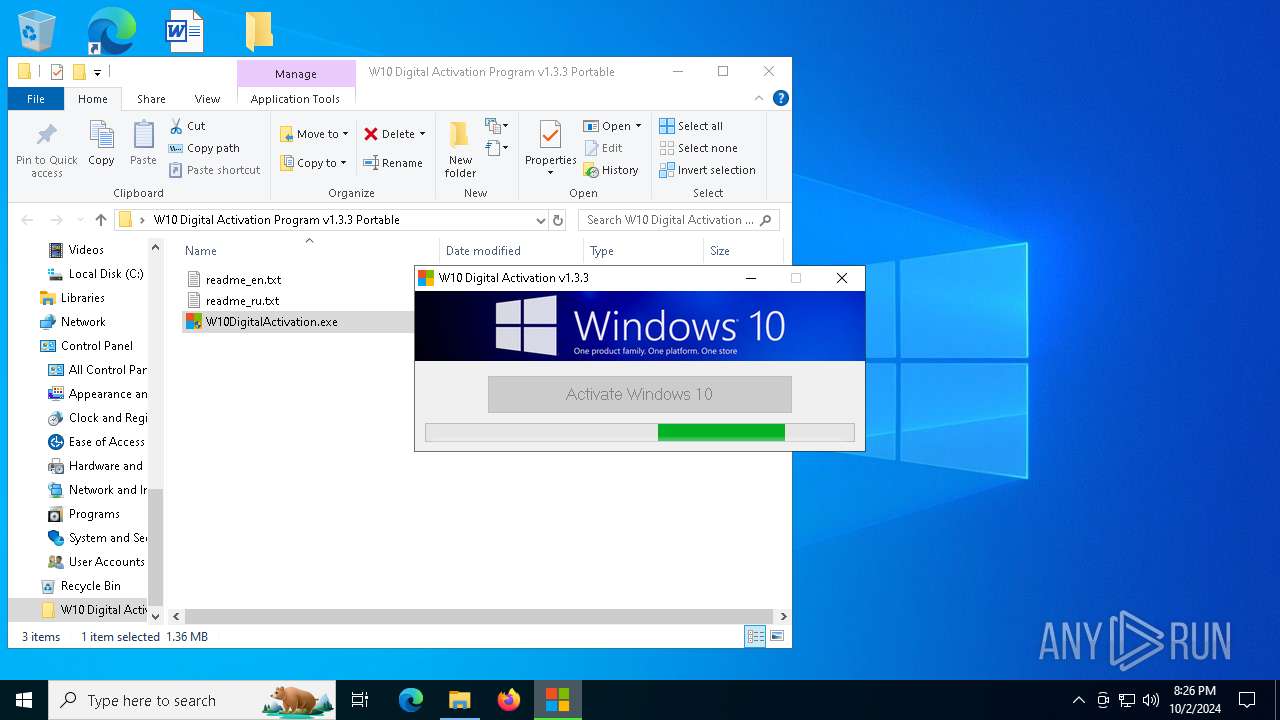
Task: Click the Paste ribbon icon
Action: (143, 143)
